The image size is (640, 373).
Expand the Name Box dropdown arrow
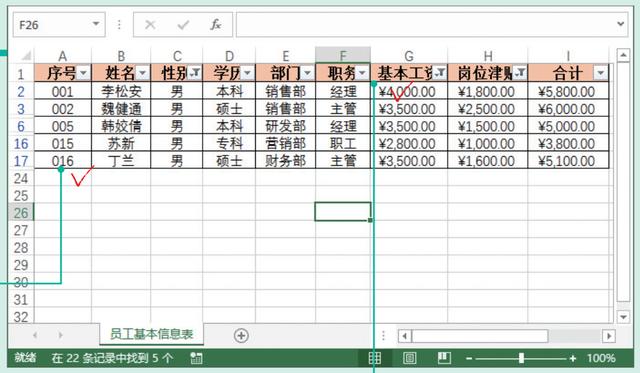pos(96,24)
